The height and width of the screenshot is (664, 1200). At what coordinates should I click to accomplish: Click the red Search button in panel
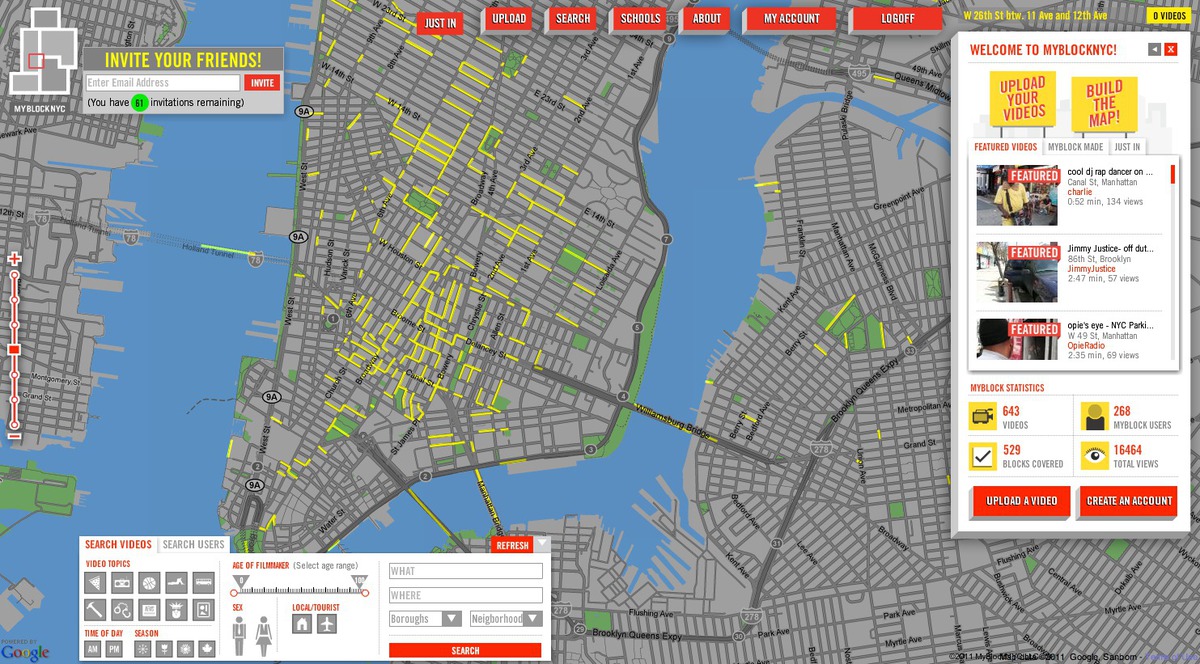(x=465, y=650)
